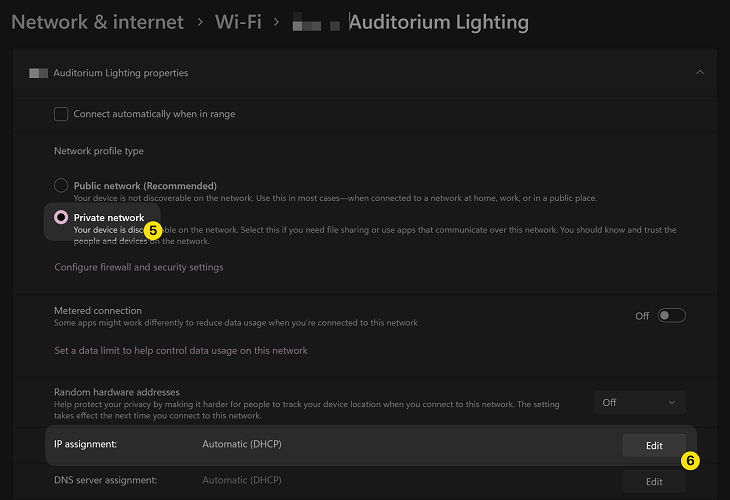Choose the Private network profile type
The image size is (730, 500).
[x=61, y=217]
